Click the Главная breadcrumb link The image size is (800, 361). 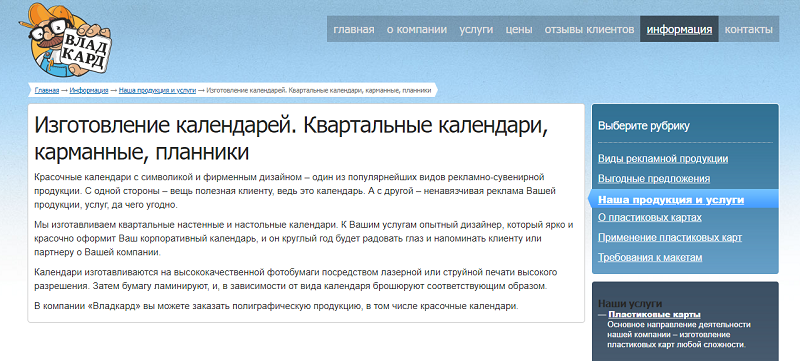(47, 90)
